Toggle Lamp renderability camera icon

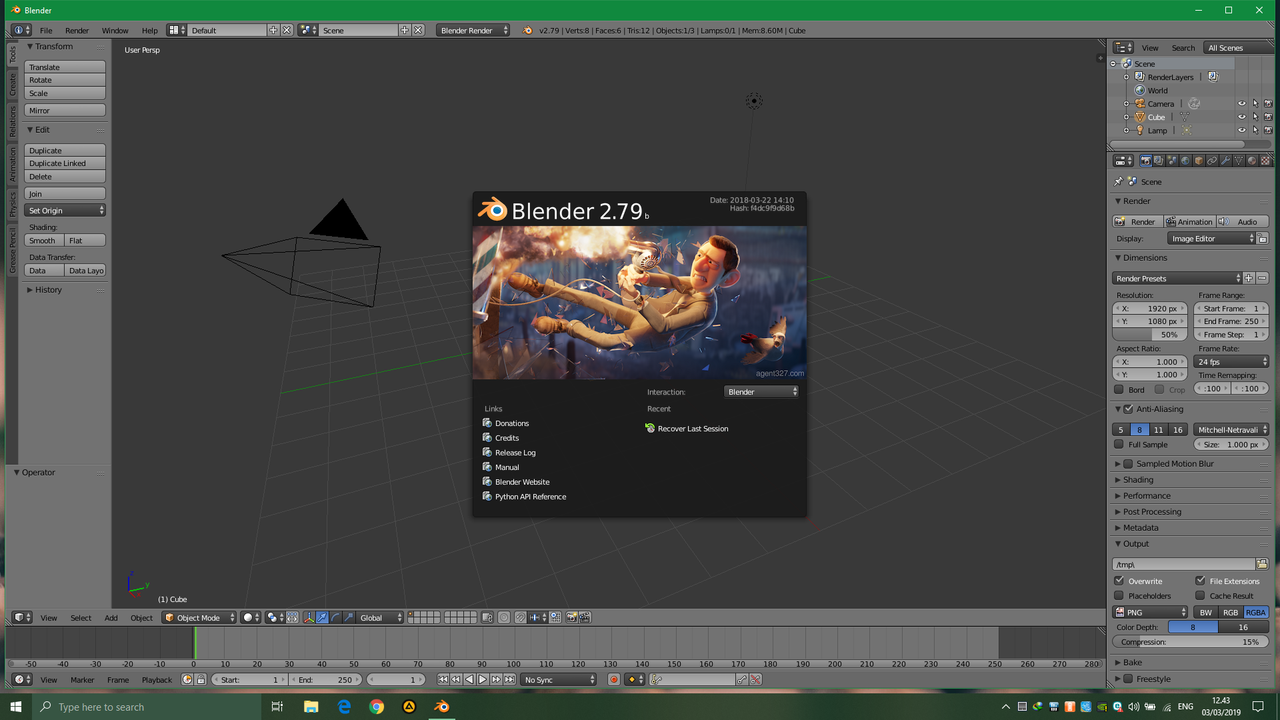(x=1268, y=130)
